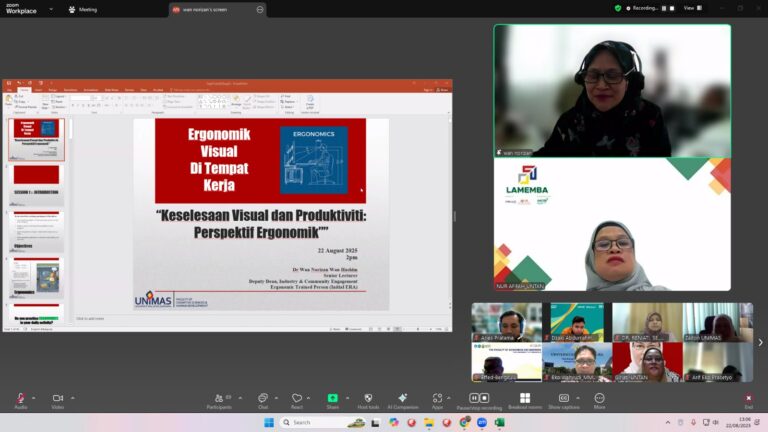
Task: Open the React emoji menu
Action: (x=297, y=398)
